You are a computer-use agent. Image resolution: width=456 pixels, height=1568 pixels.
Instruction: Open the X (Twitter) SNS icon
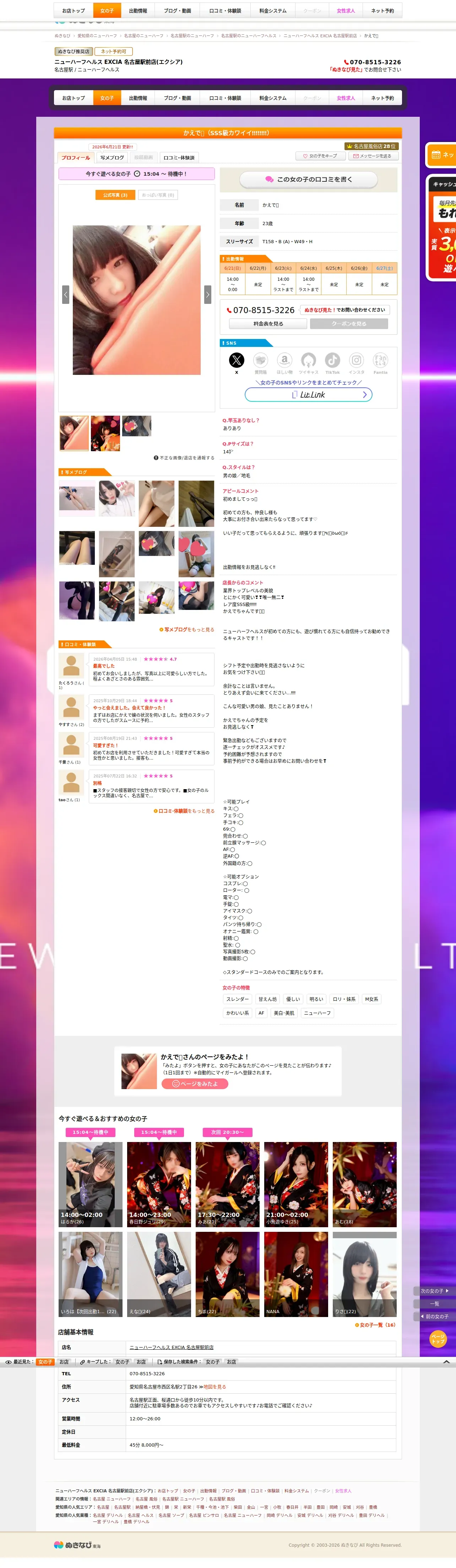pyautogui.click(x=236, y=360)
